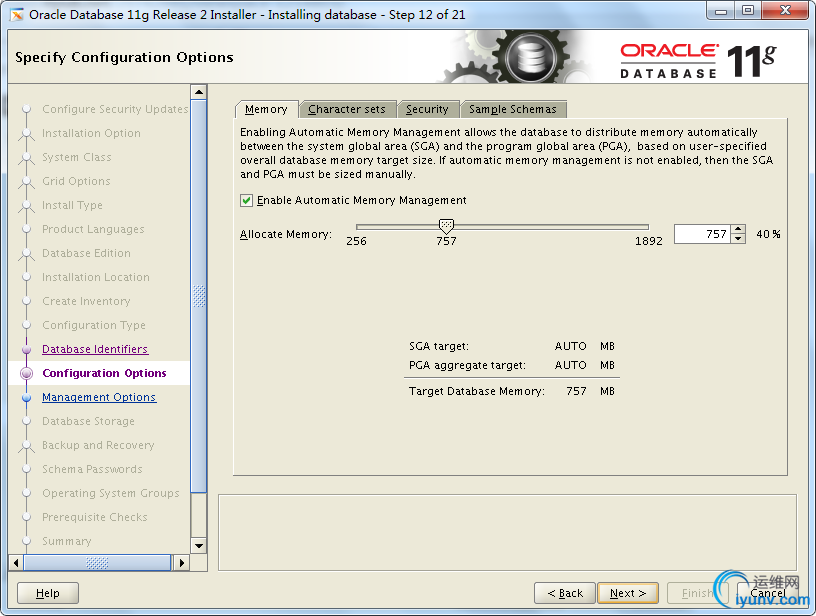Toggle Enable Automatic Memory Management checkbox
Screen dimensions: 816x616
click(x=247, y=200)
